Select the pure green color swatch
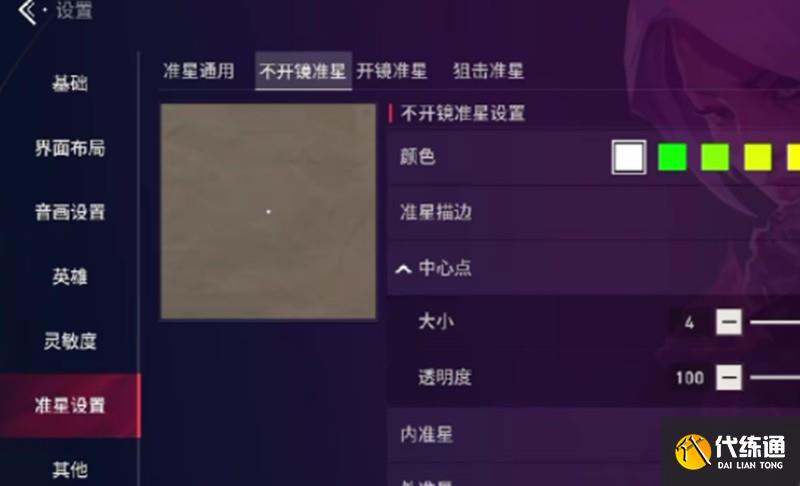This screenshot has width=800, height=486. 672,157
